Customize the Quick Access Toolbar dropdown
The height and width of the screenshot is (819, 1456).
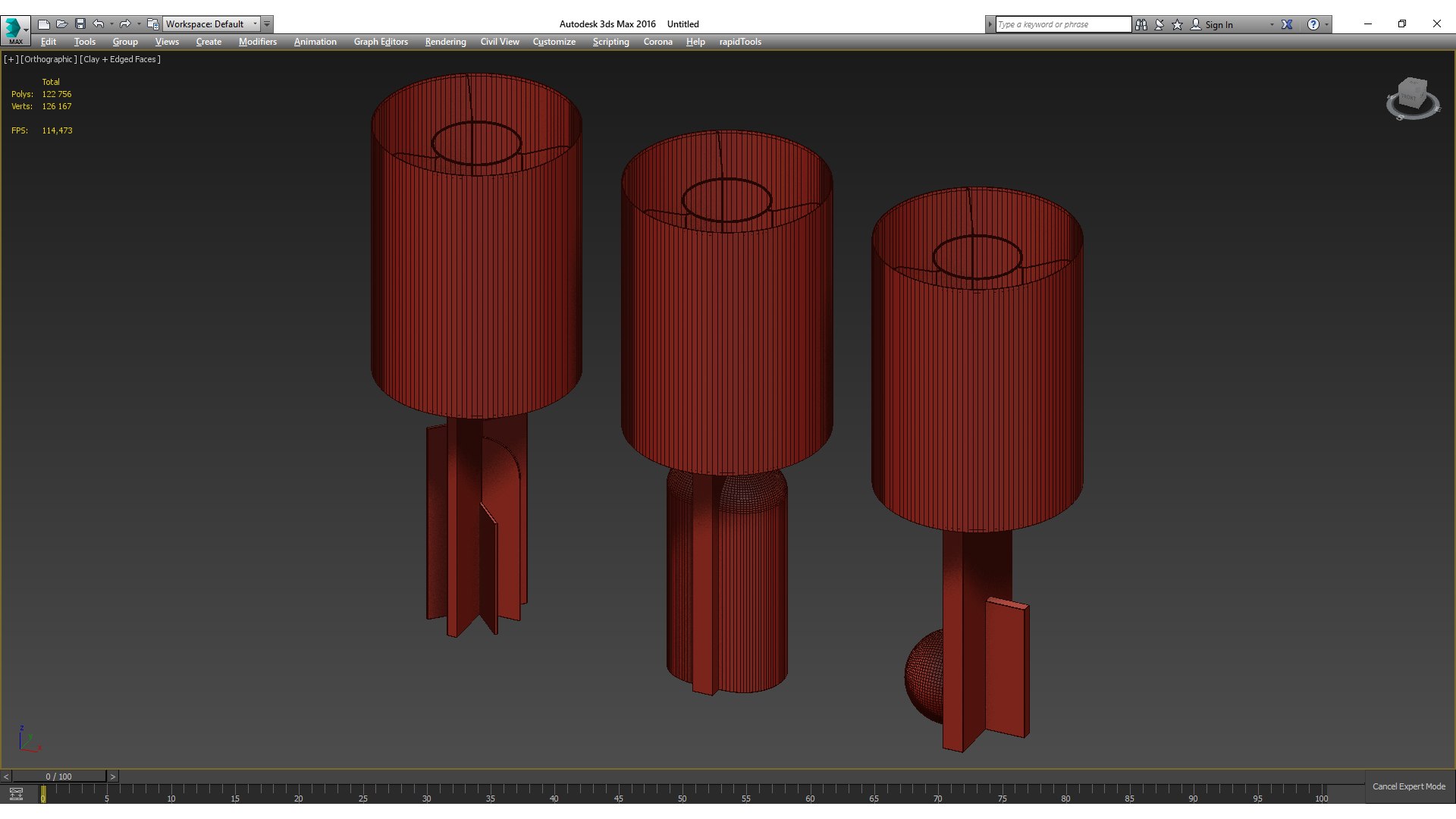pos(267,24)
